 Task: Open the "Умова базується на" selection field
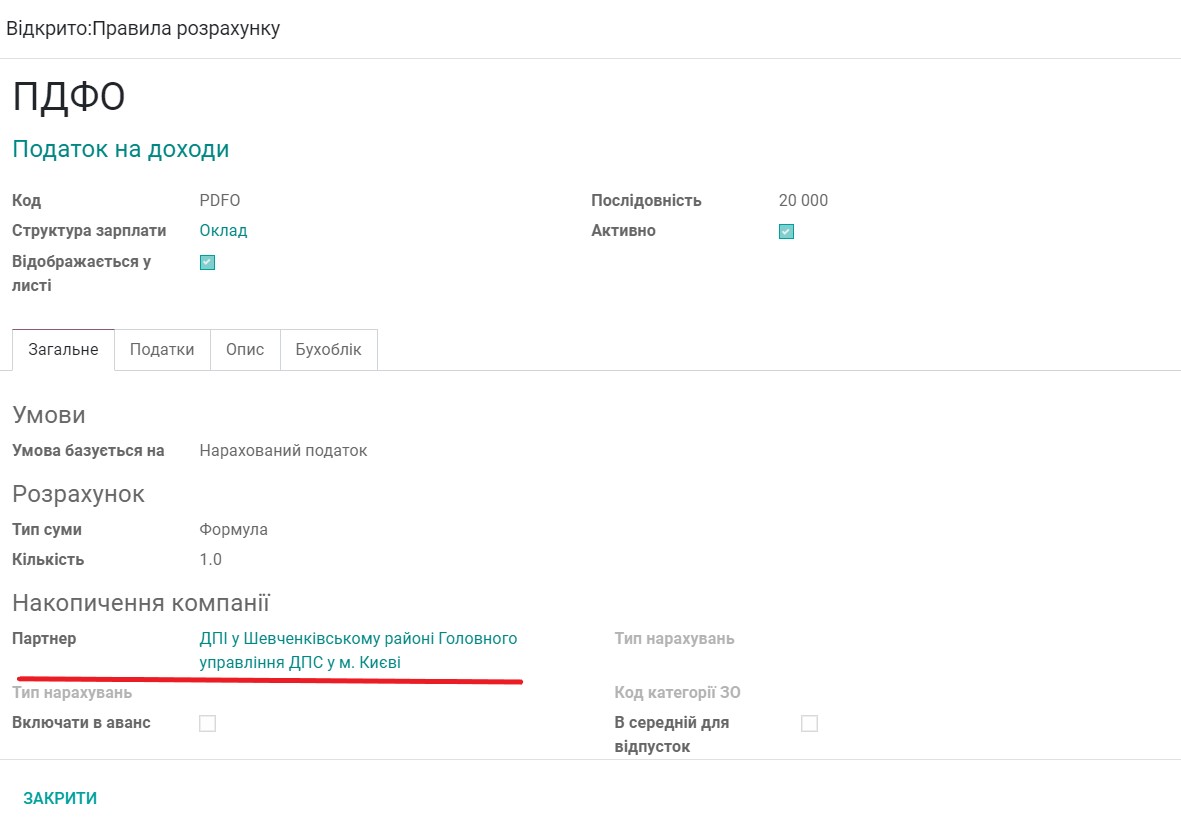click(x=283, y=450)
